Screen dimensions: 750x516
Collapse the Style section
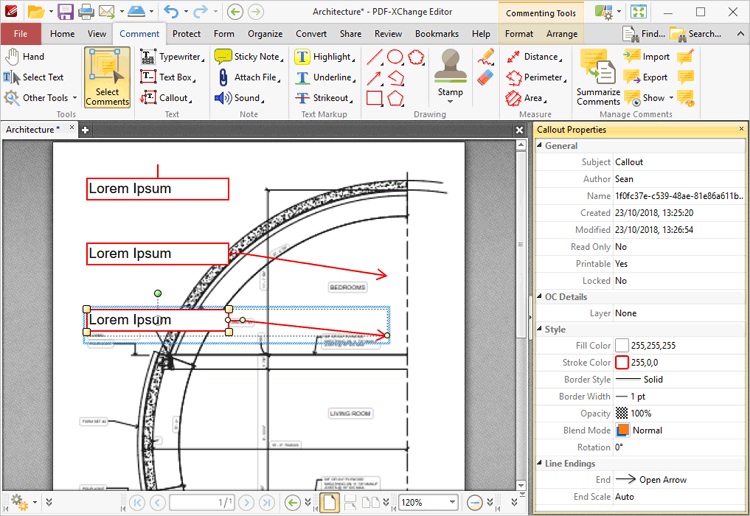point(540,329)
